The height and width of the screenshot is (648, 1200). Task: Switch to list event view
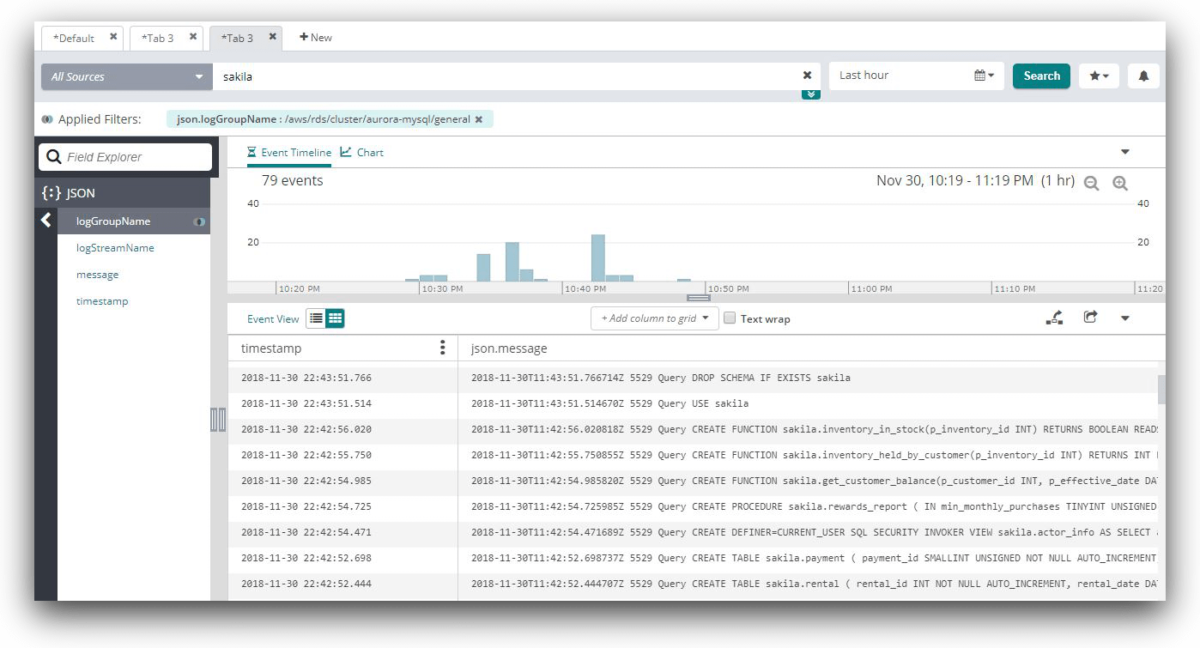click(x=316, y=319)
